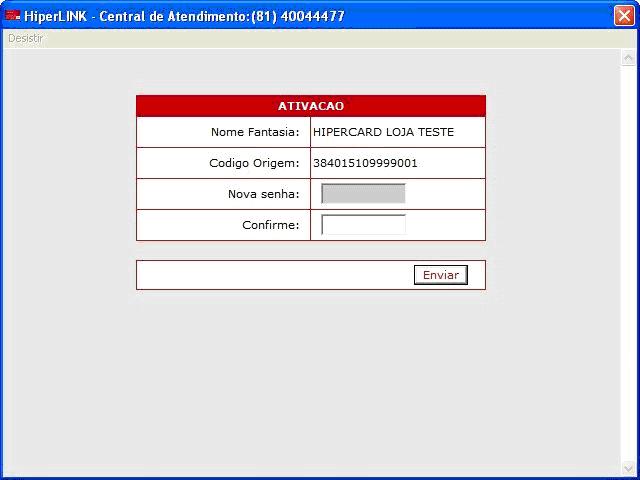Click the Codigo Origem label
The height and width of the screenshot is (480, 640).
(254, 163)
